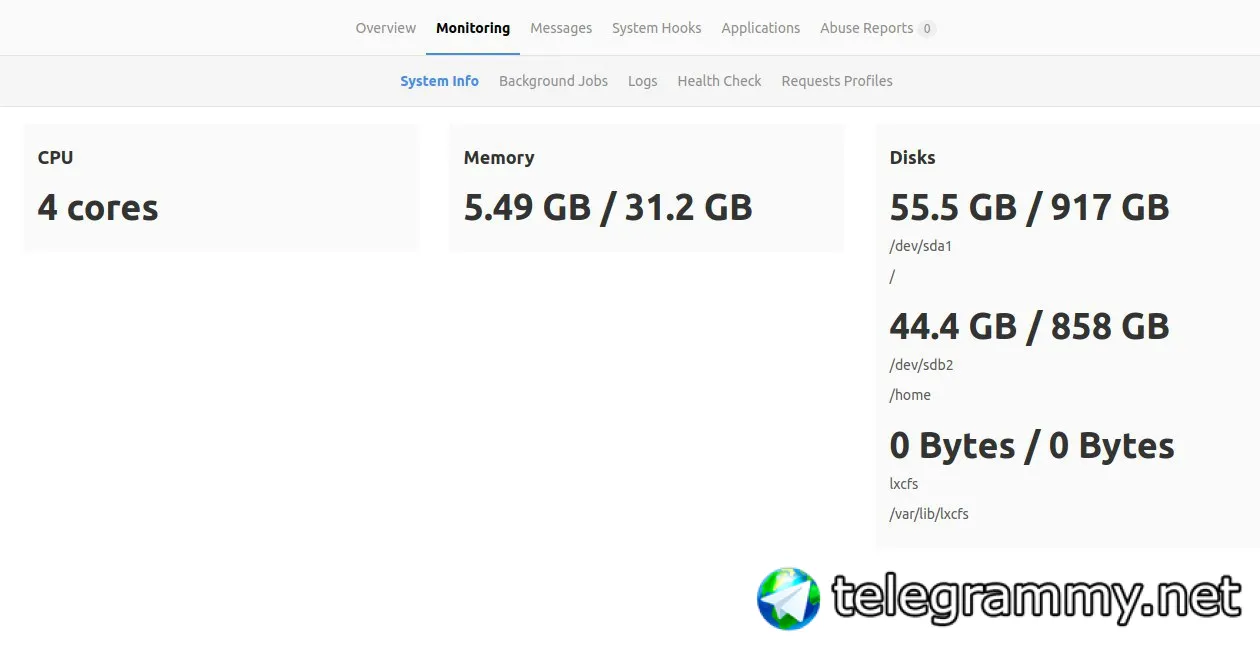Click the telegrammy.net watermark text
The width and height of the screenshot is (1260, 659).
coord(1037,598)
